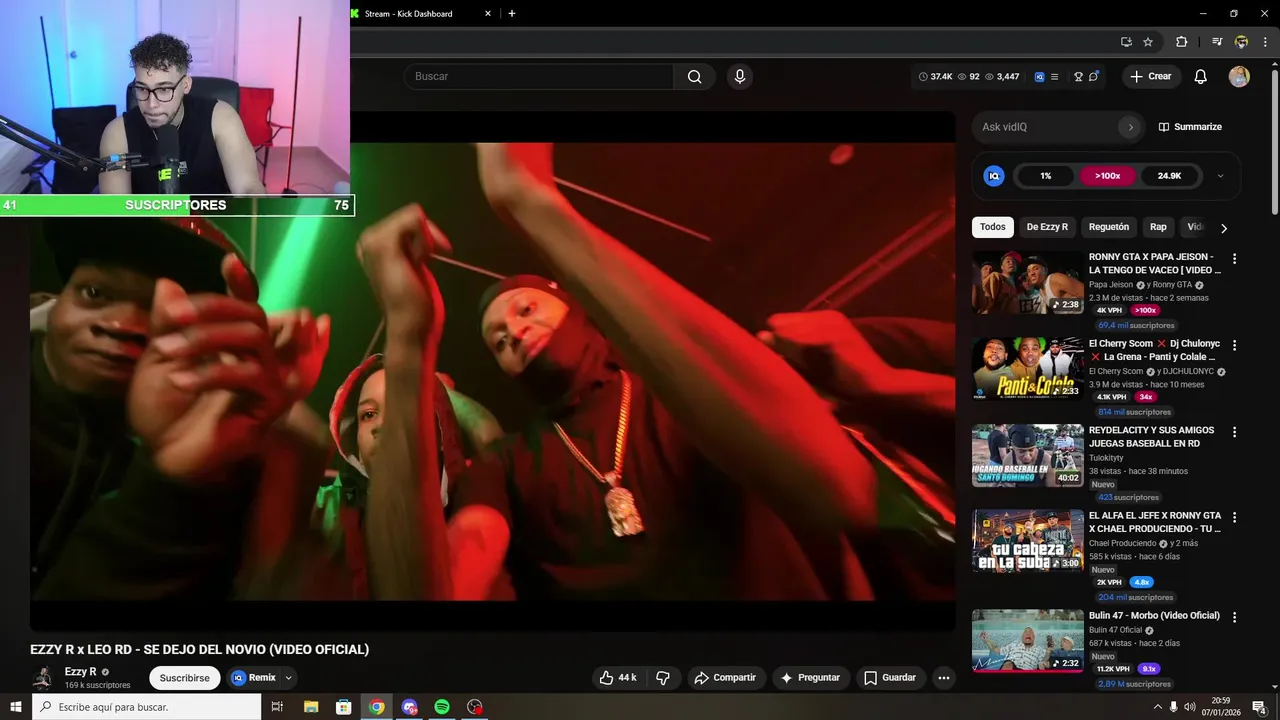The height and width of the screenshot is (720, 1280).
Task: Click the Compartir button
Action: 726,678
